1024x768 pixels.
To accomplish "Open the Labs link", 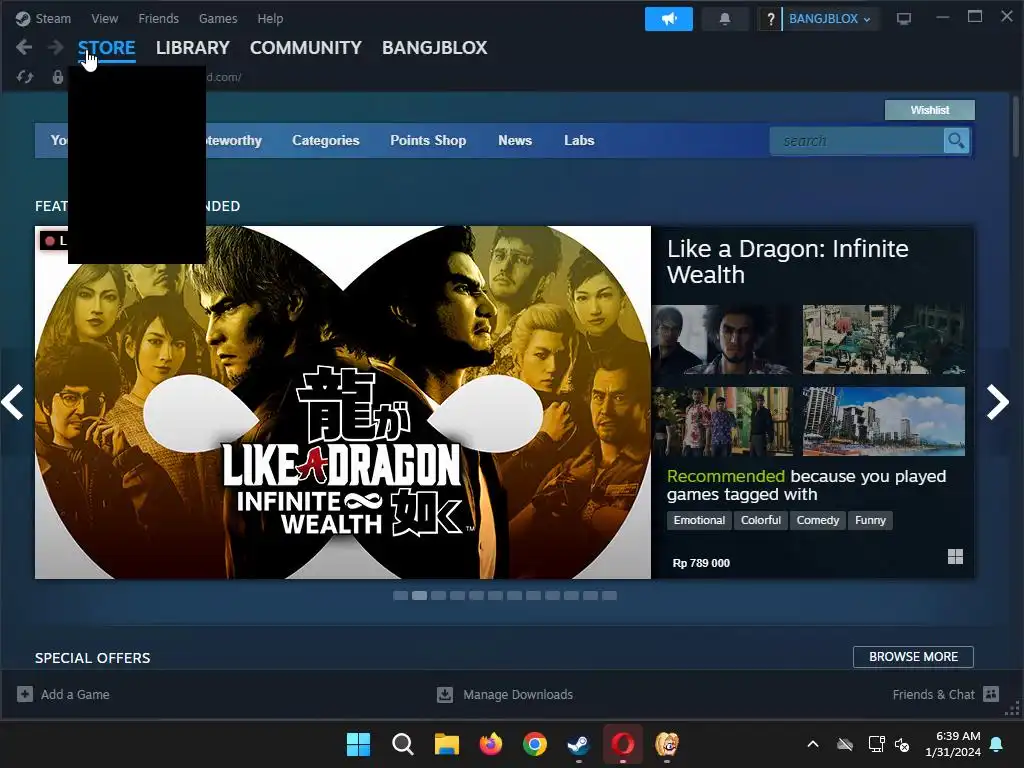I will point(579,140).
